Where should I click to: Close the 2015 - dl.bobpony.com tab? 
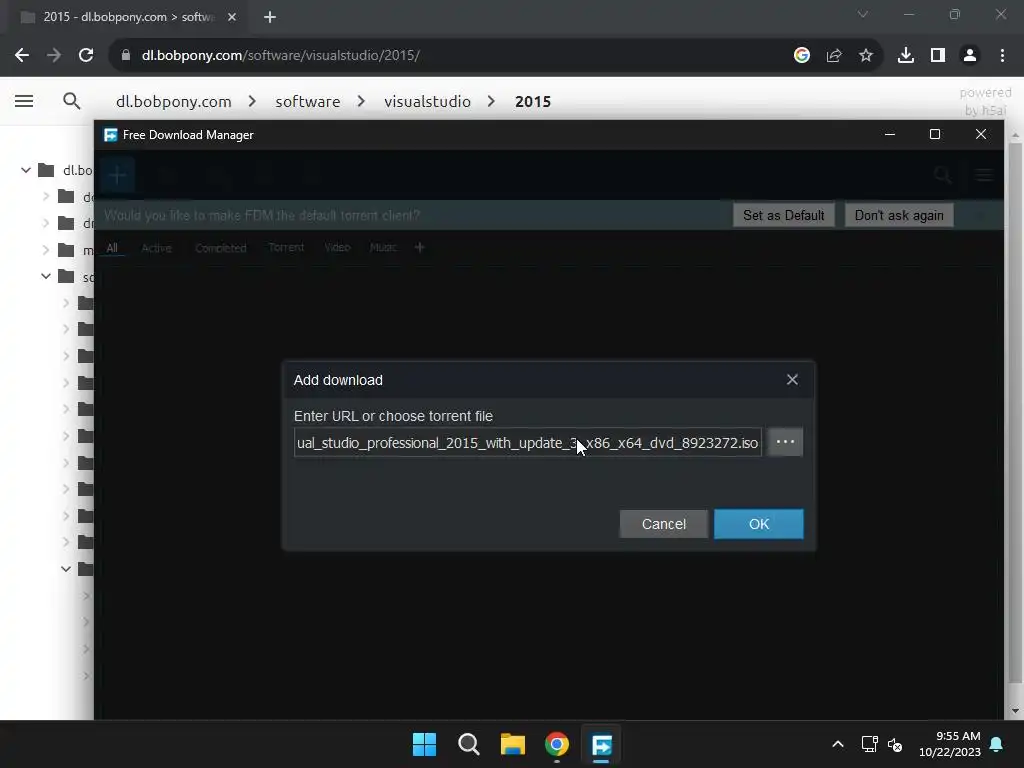click(x=232, y=17)
